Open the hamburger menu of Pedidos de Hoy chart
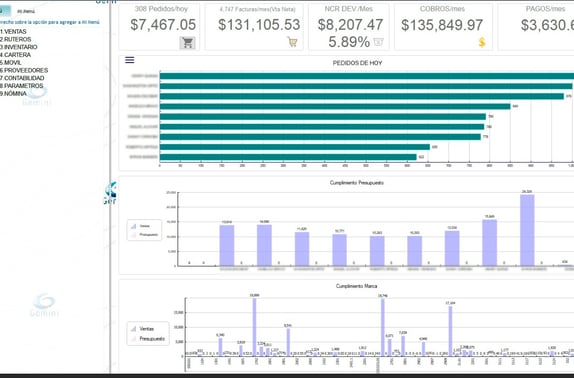This screenshot has width=574, height=378. click(x=130, y=60)
